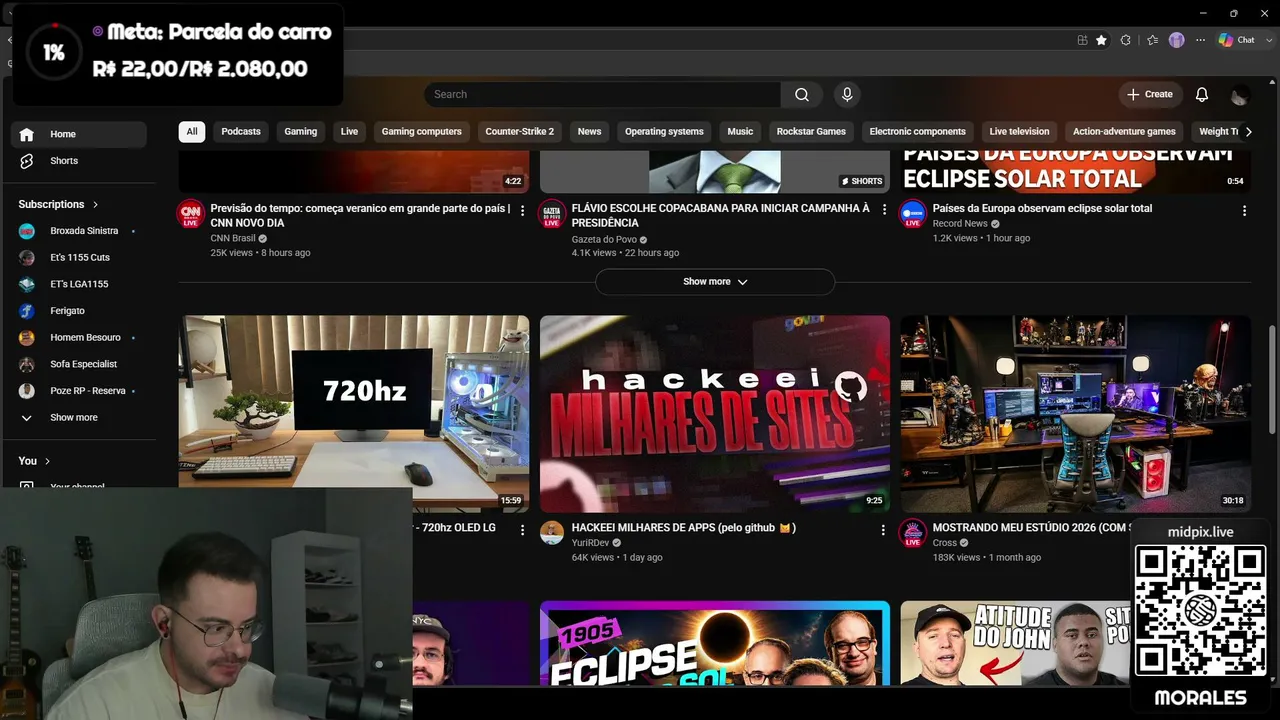Select the Gaming category chip
The height and width of the screenshot is (720, 1280).
point(300,131)
